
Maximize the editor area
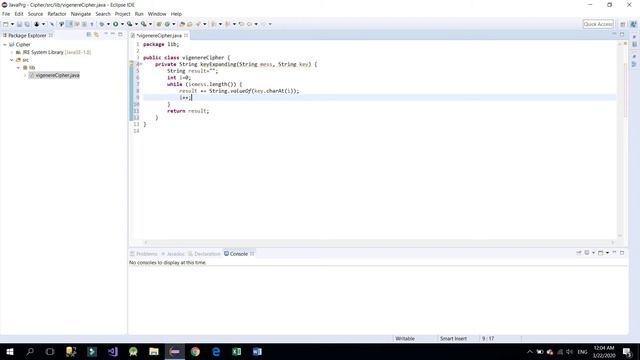[x=622, y=35]
